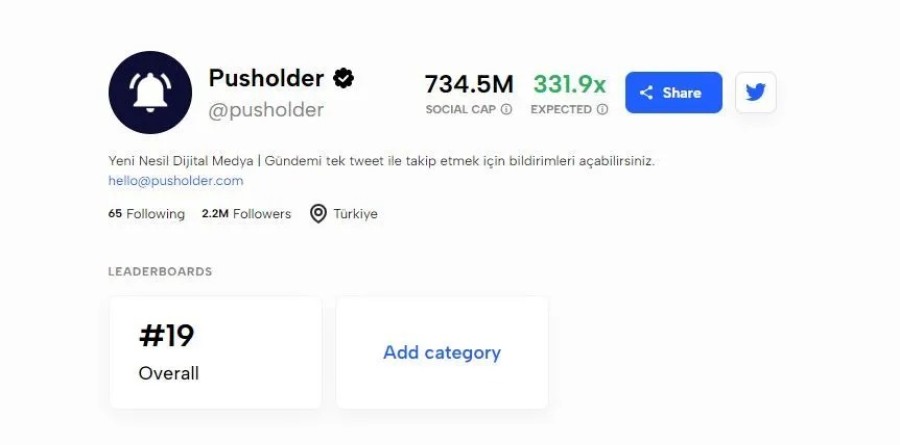Open the Social Cap info icon
900x445 pixels.
click(507, 109)
